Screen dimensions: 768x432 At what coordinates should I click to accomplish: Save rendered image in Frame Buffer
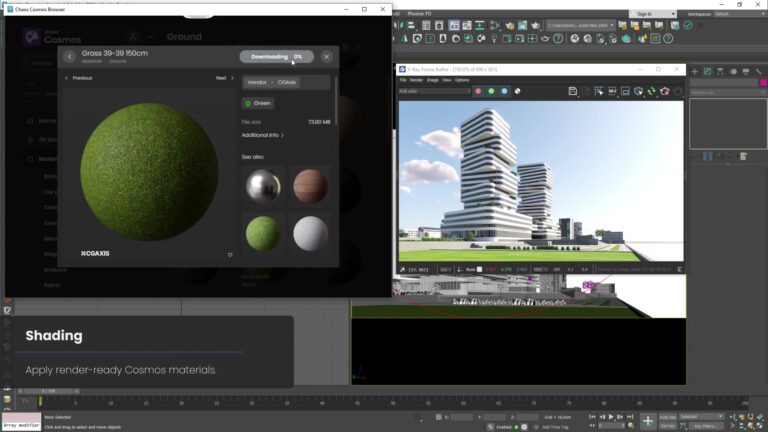tap(572, 91)
